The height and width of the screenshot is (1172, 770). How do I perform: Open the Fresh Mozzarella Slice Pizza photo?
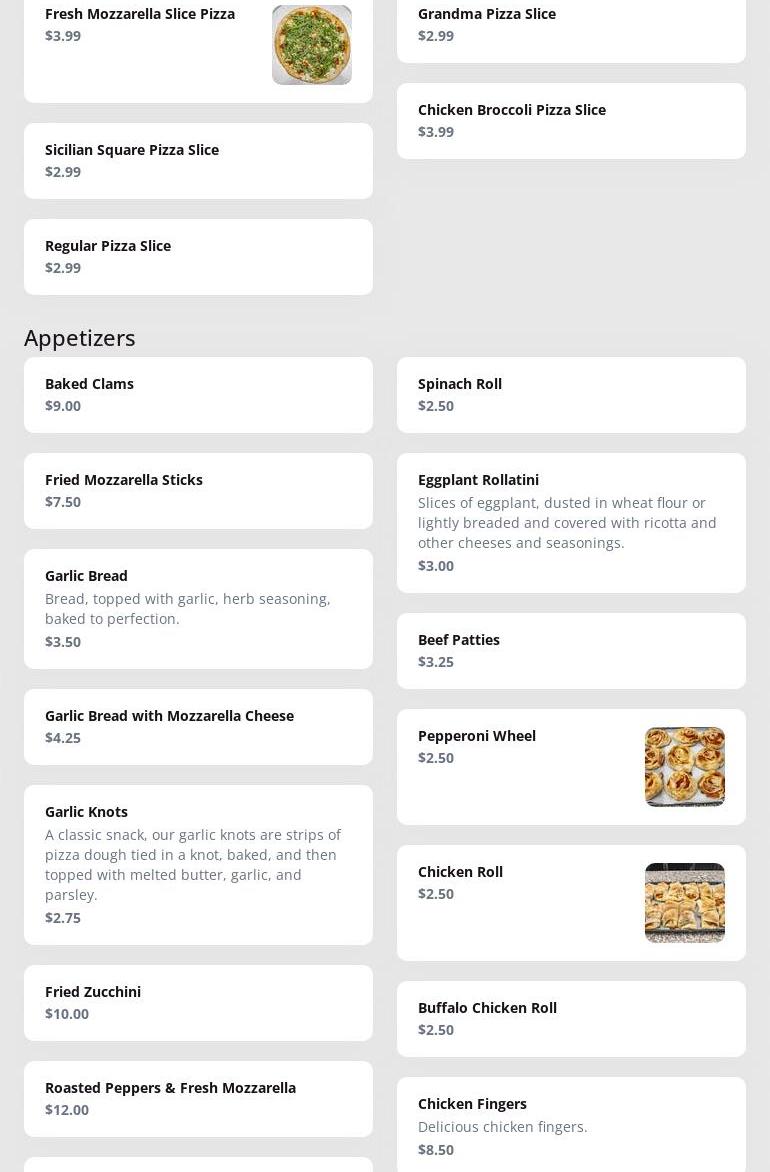(x=311, y=45)
